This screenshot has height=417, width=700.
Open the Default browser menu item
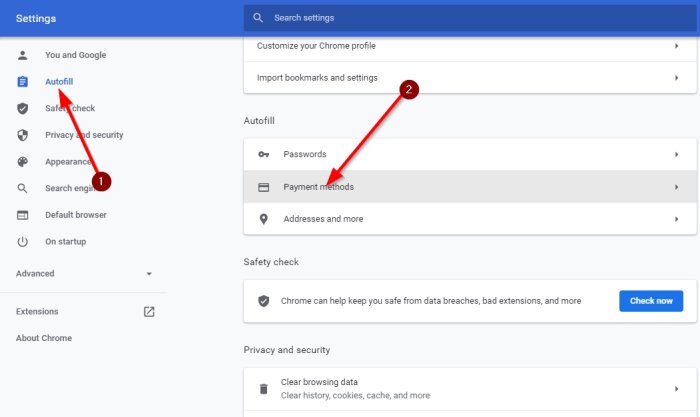(x=76, y=215)
